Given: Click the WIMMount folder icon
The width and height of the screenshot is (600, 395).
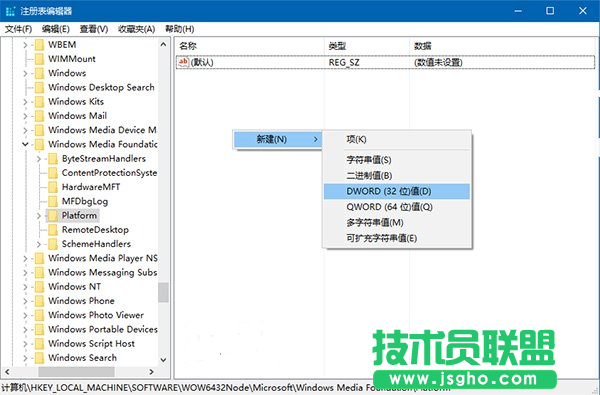Looking at the screenshot, I should pyautogui.click(x=39, y=59).
